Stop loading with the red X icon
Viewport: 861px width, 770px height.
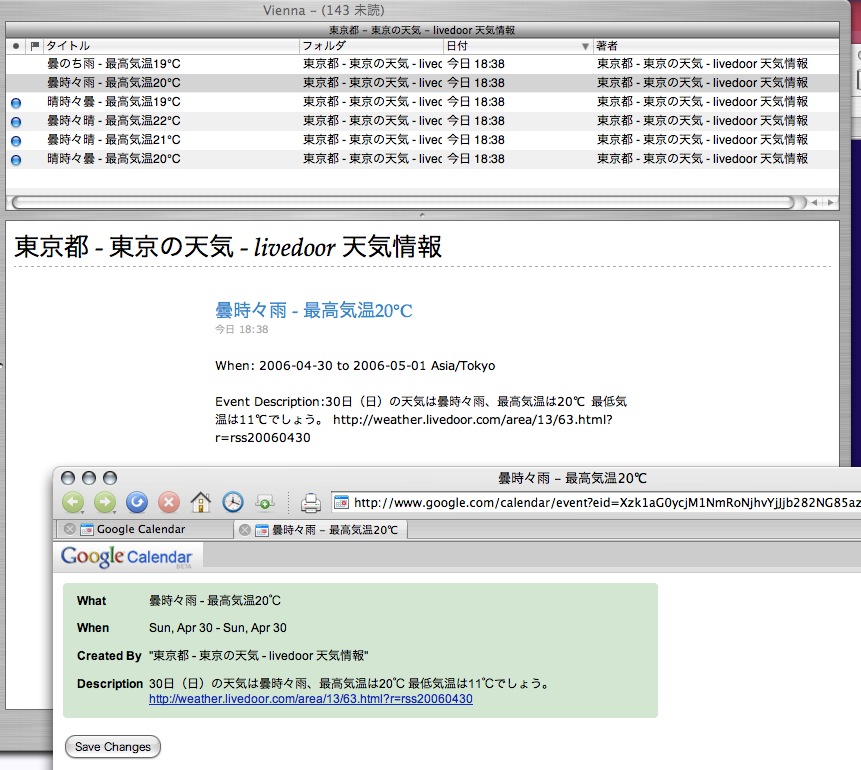pyautogui.click(x=169, y=502)
